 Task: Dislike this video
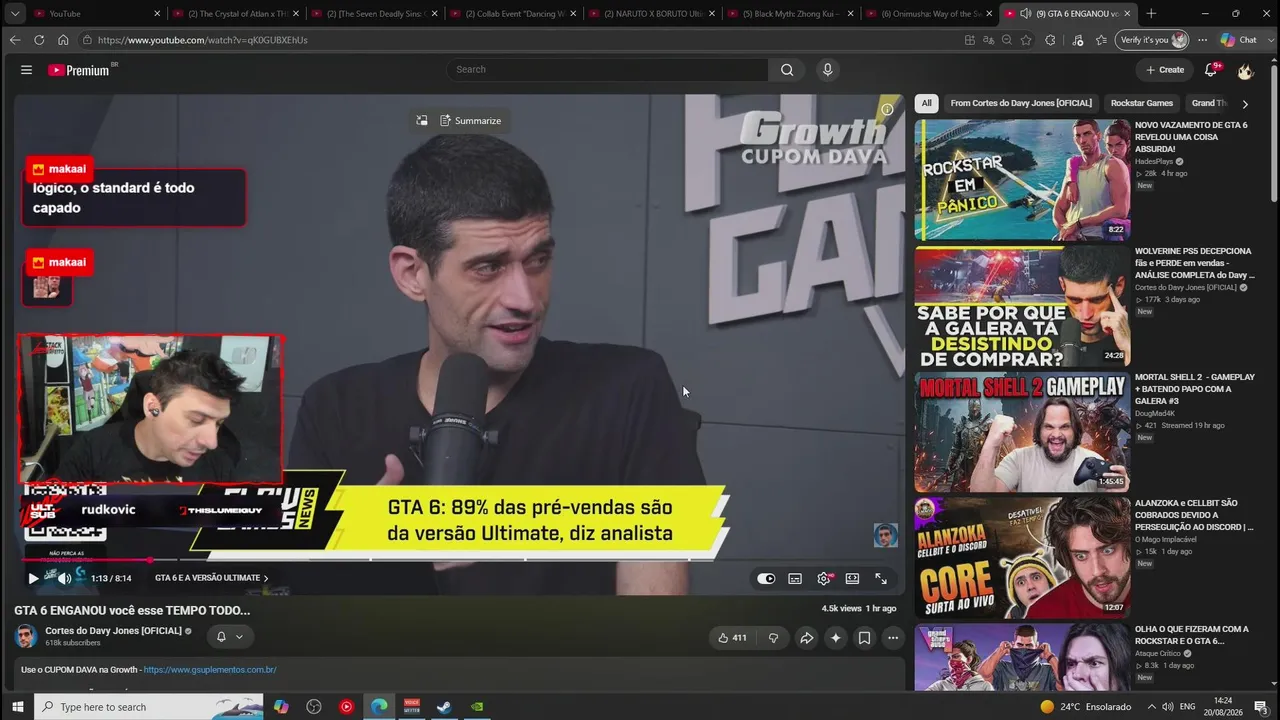773,638
